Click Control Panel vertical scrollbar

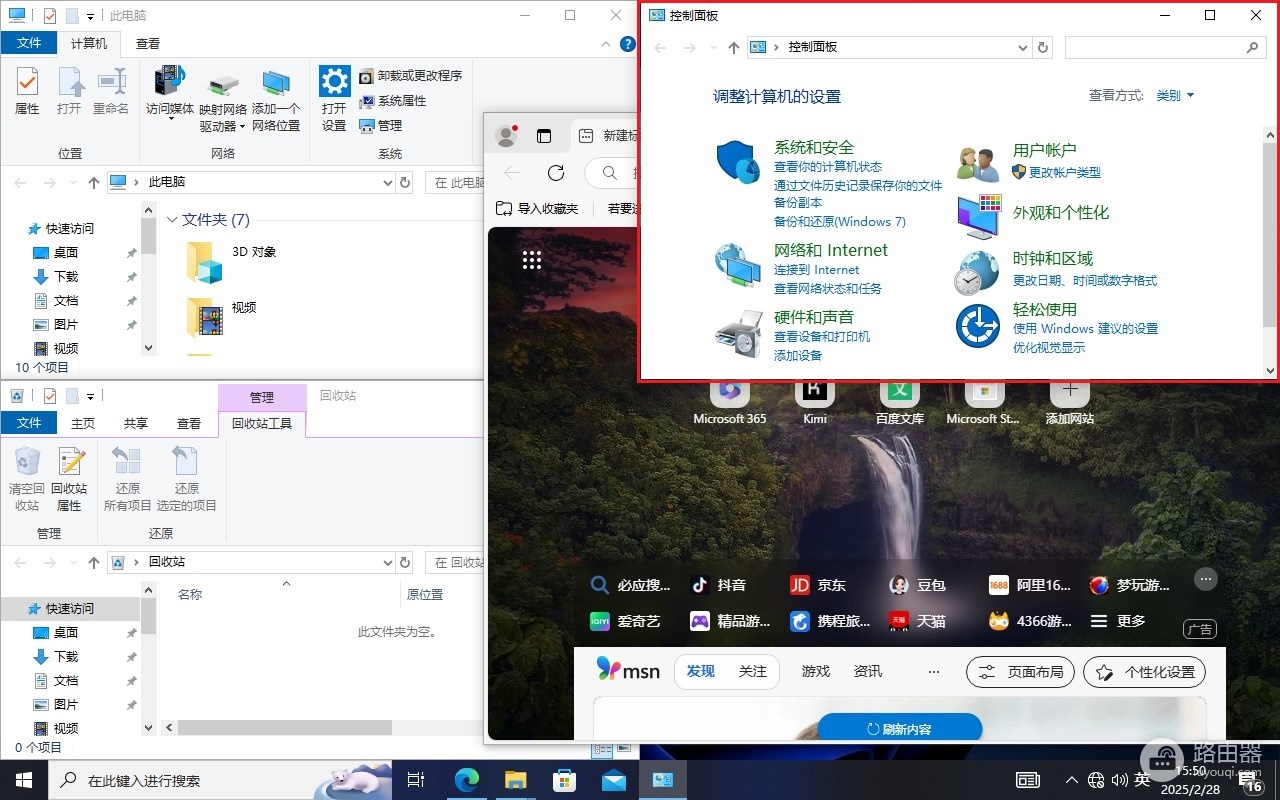[1270, 234]
